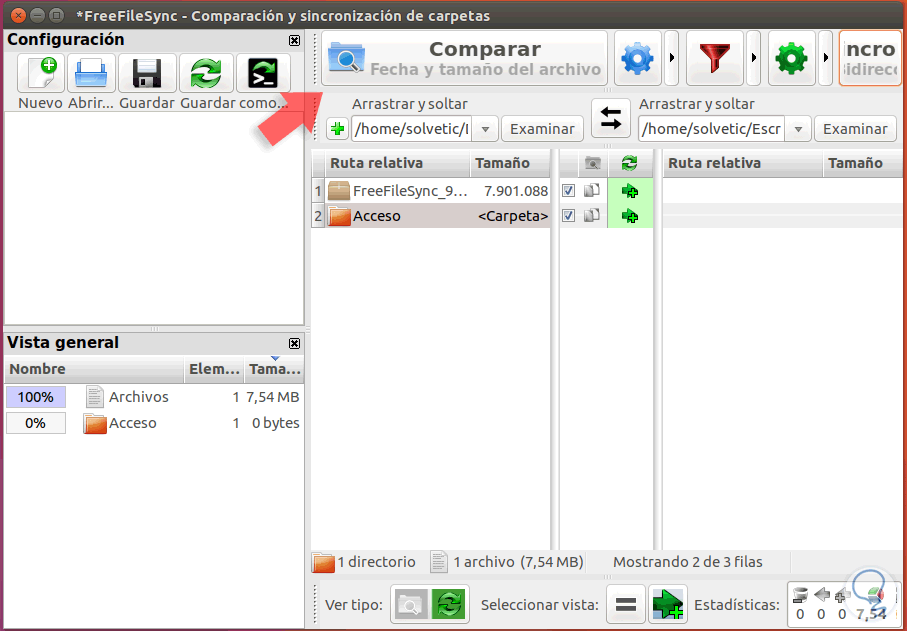Toggle create-right items view filter

coord(668,604)
